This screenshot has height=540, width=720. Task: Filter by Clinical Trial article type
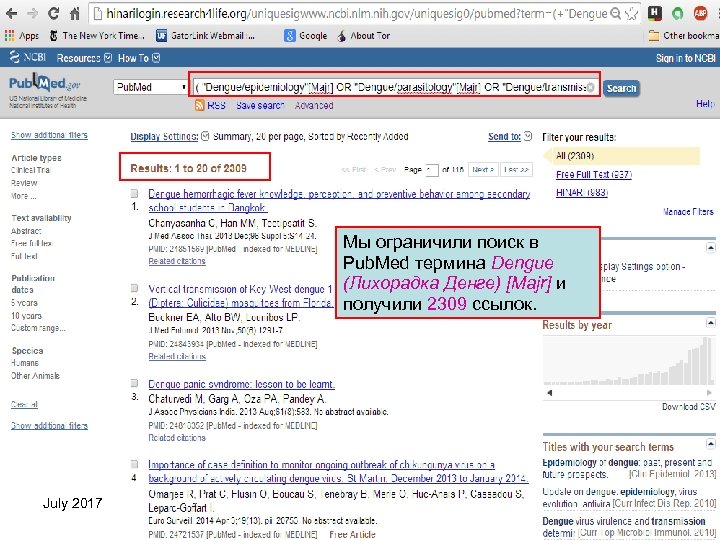31,170
